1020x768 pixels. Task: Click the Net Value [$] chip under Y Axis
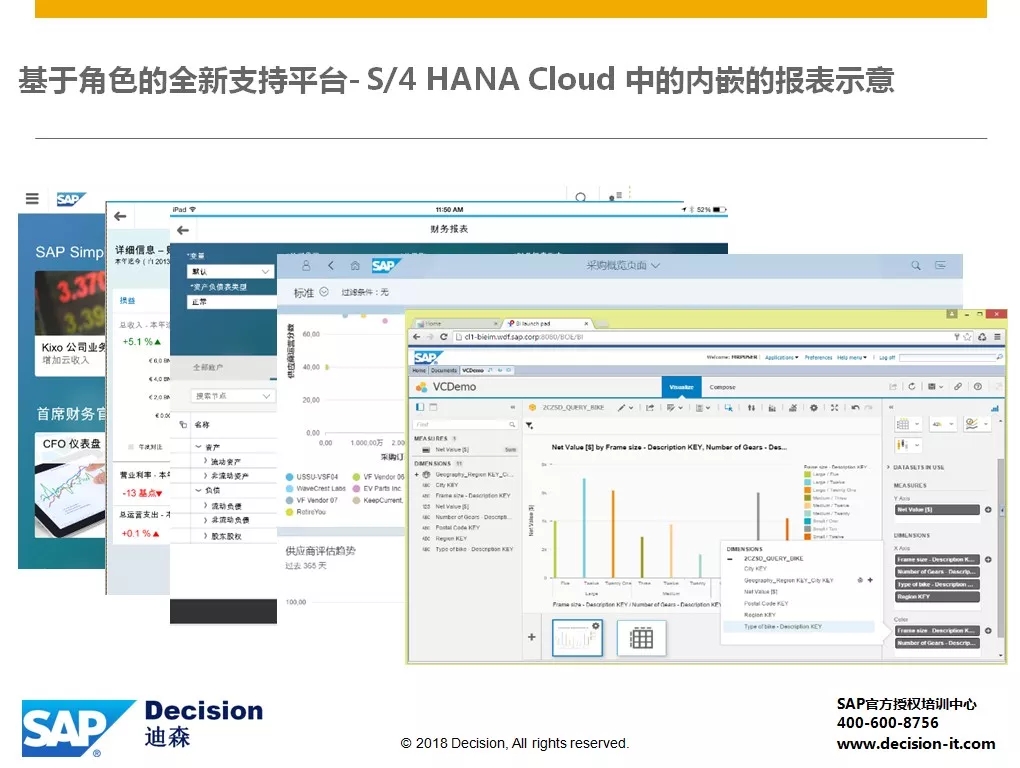[937, 510]
